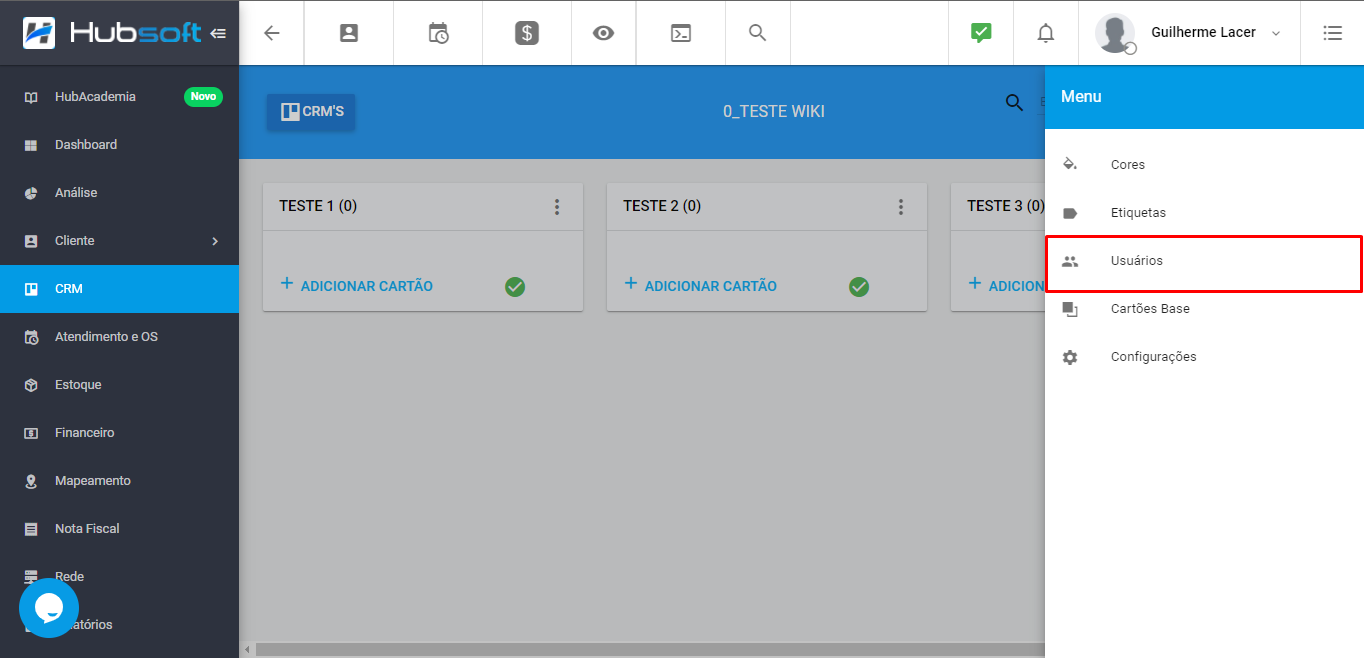Open the terminal console icon
The height and width of the screenshot is (658, 1364).
680,33
